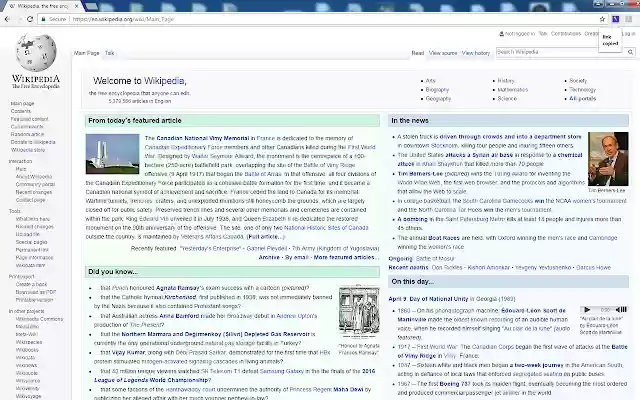Bookmark this page with the star icon
640x400 pixels.
[x=602, y=19]
